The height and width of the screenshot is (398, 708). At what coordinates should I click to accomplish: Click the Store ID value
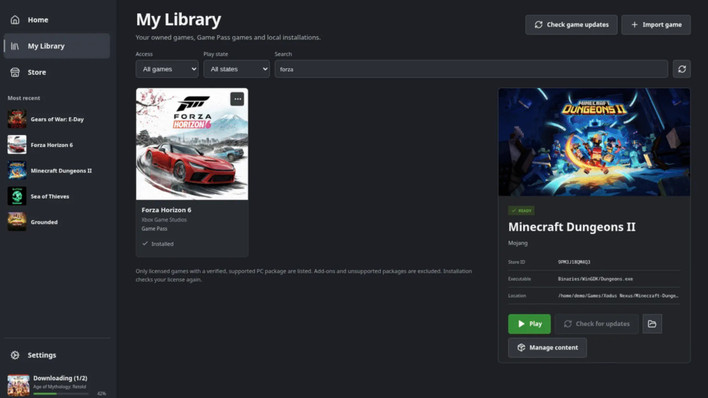coord(574,262)
